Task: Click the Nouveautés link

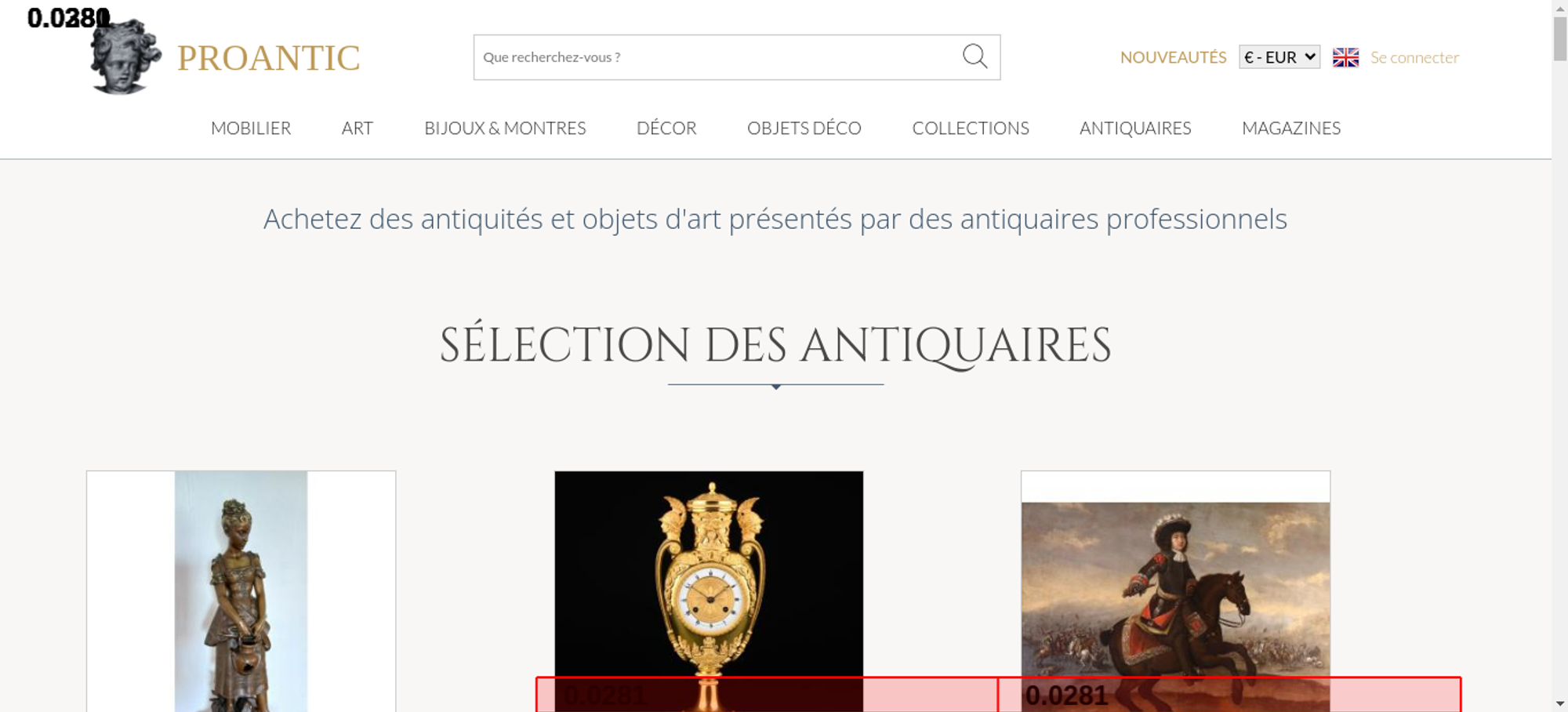Action: click(x=1173, y=57)
